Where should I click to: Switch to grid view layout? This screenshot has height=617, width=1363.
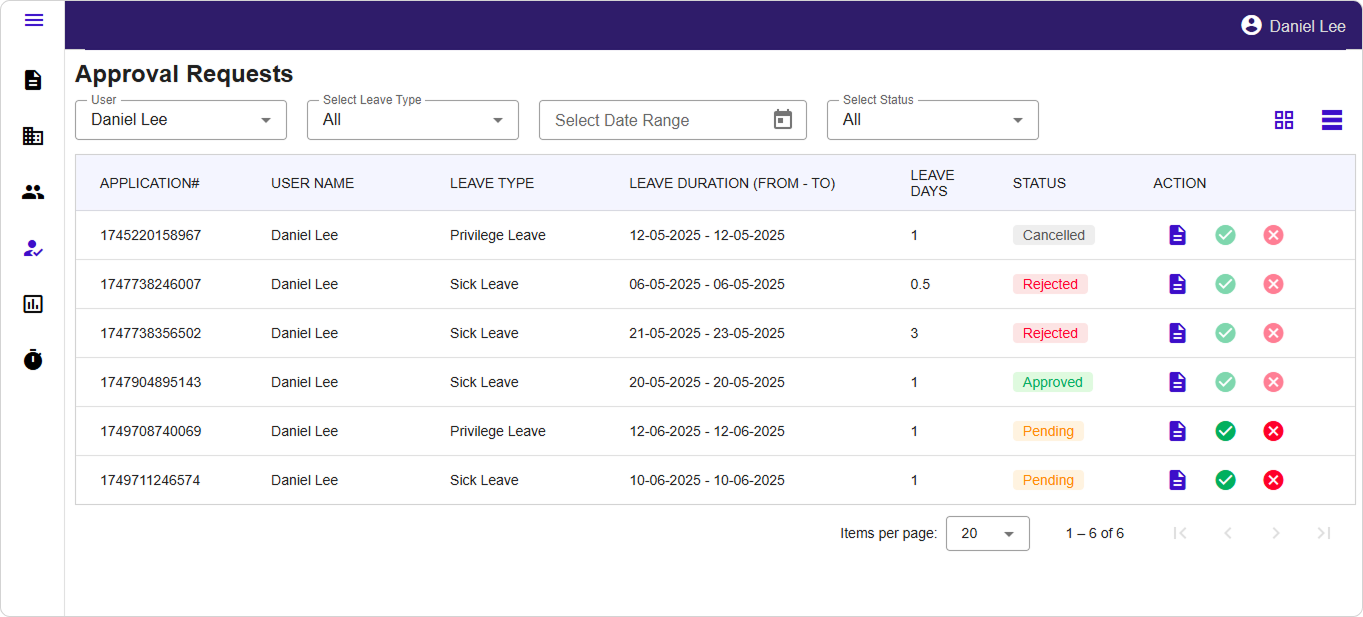click(1284, 120)
